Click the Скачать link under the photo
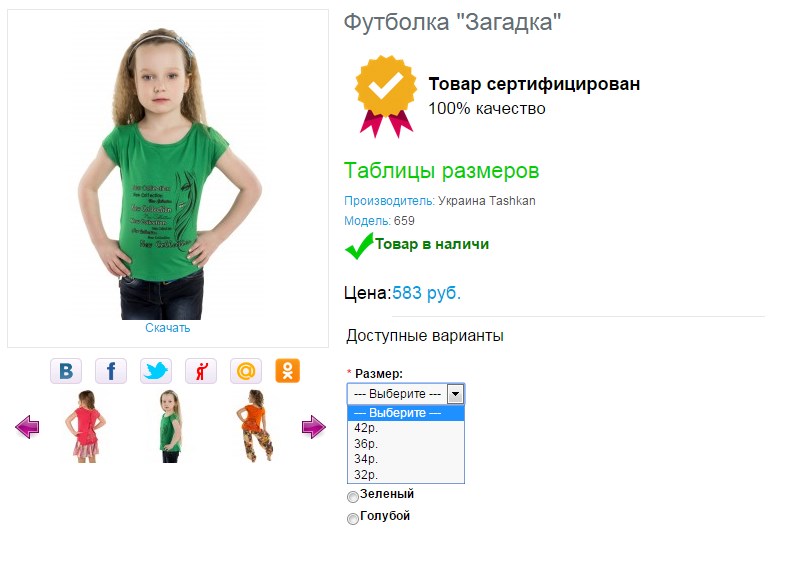 pos(168,328)
